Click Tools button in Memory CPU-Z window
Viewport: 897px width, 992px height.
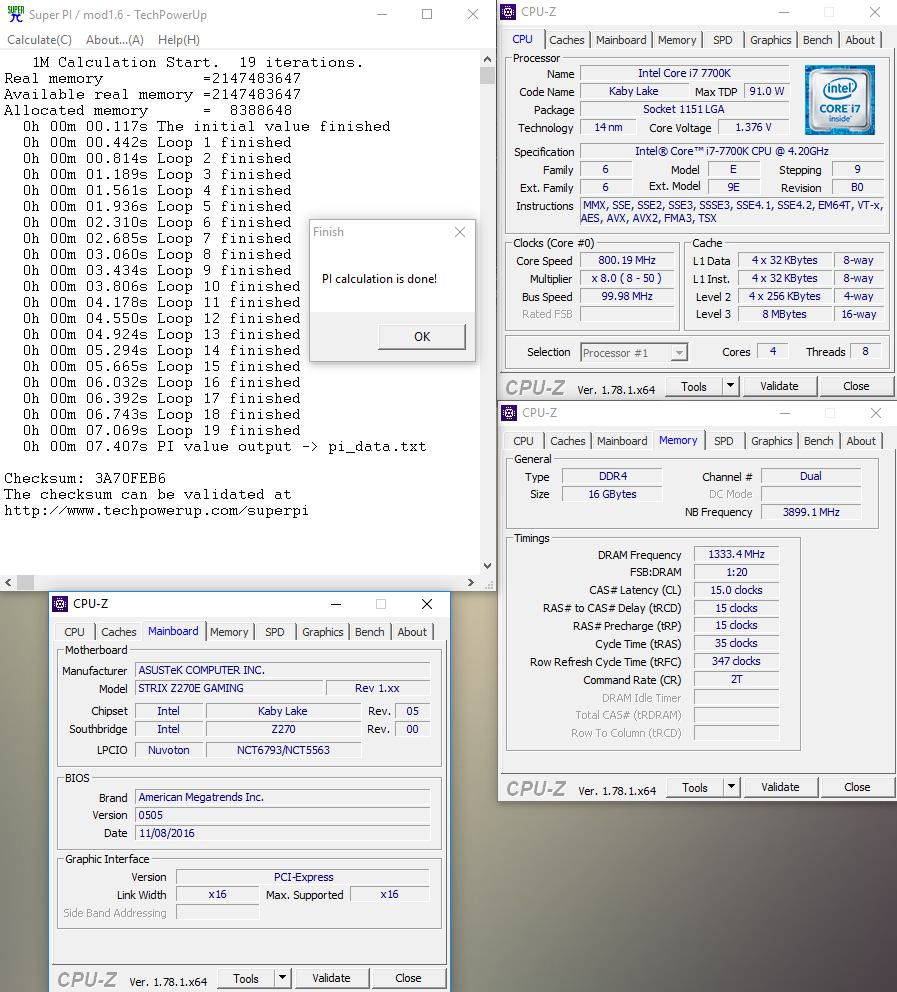(695, 788)
